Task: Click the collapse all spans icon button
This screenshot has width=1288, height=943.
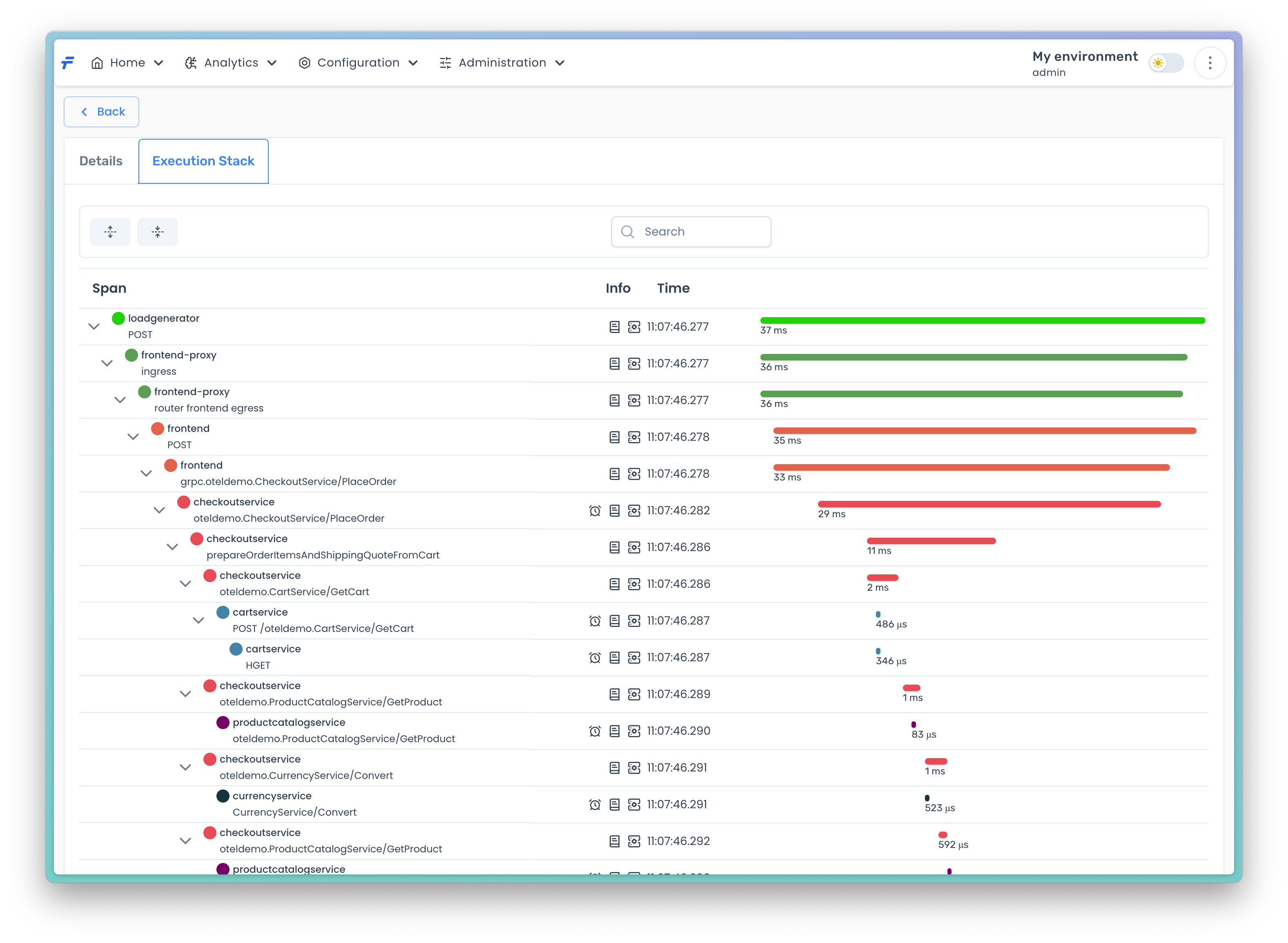Action: [x=158, y=232]
